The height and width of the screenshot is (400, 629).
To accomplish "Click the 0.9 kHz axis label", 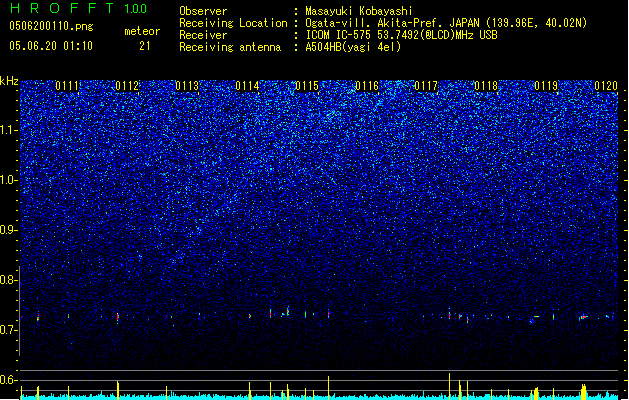I will 9,230.
